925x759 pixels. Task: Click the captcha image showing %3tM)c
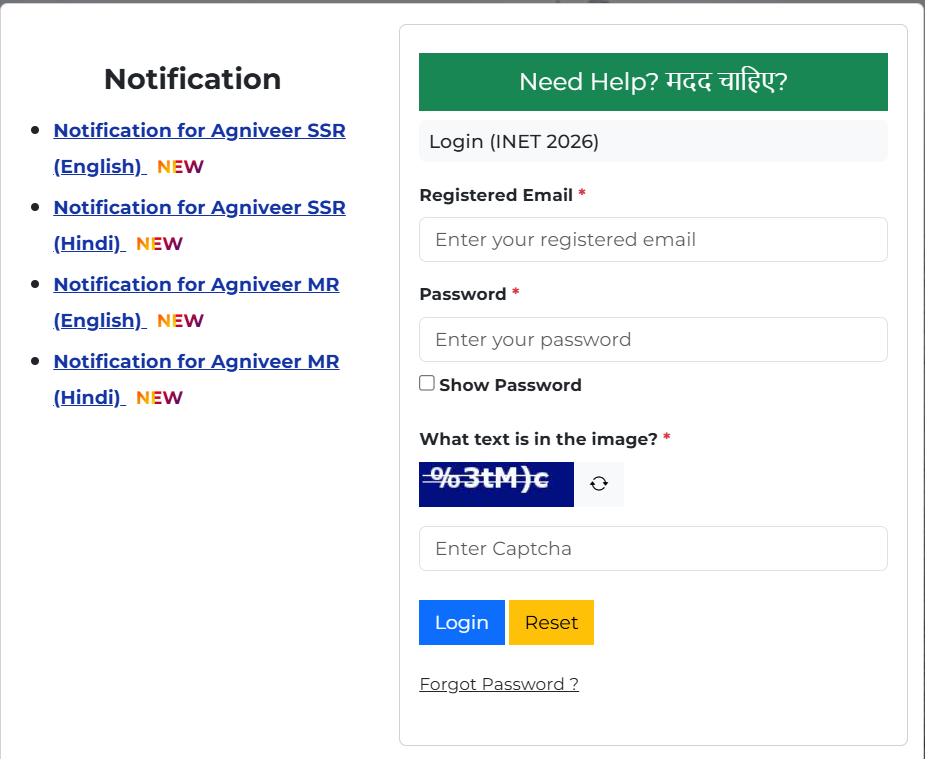[496, 484]
